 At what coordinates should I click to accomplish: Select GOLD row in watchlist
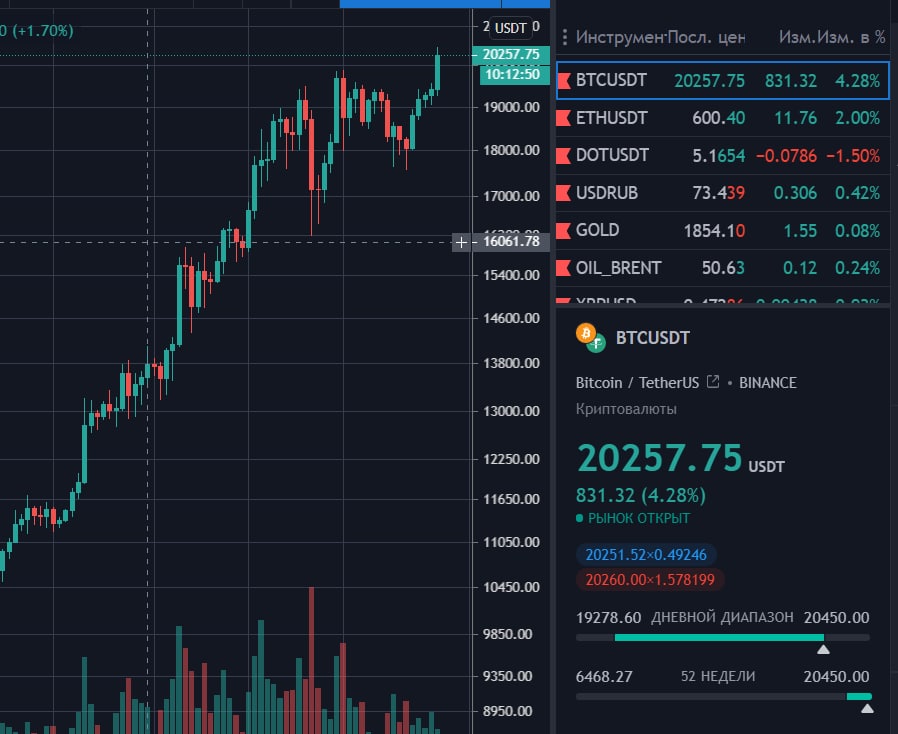pos(723,230)
